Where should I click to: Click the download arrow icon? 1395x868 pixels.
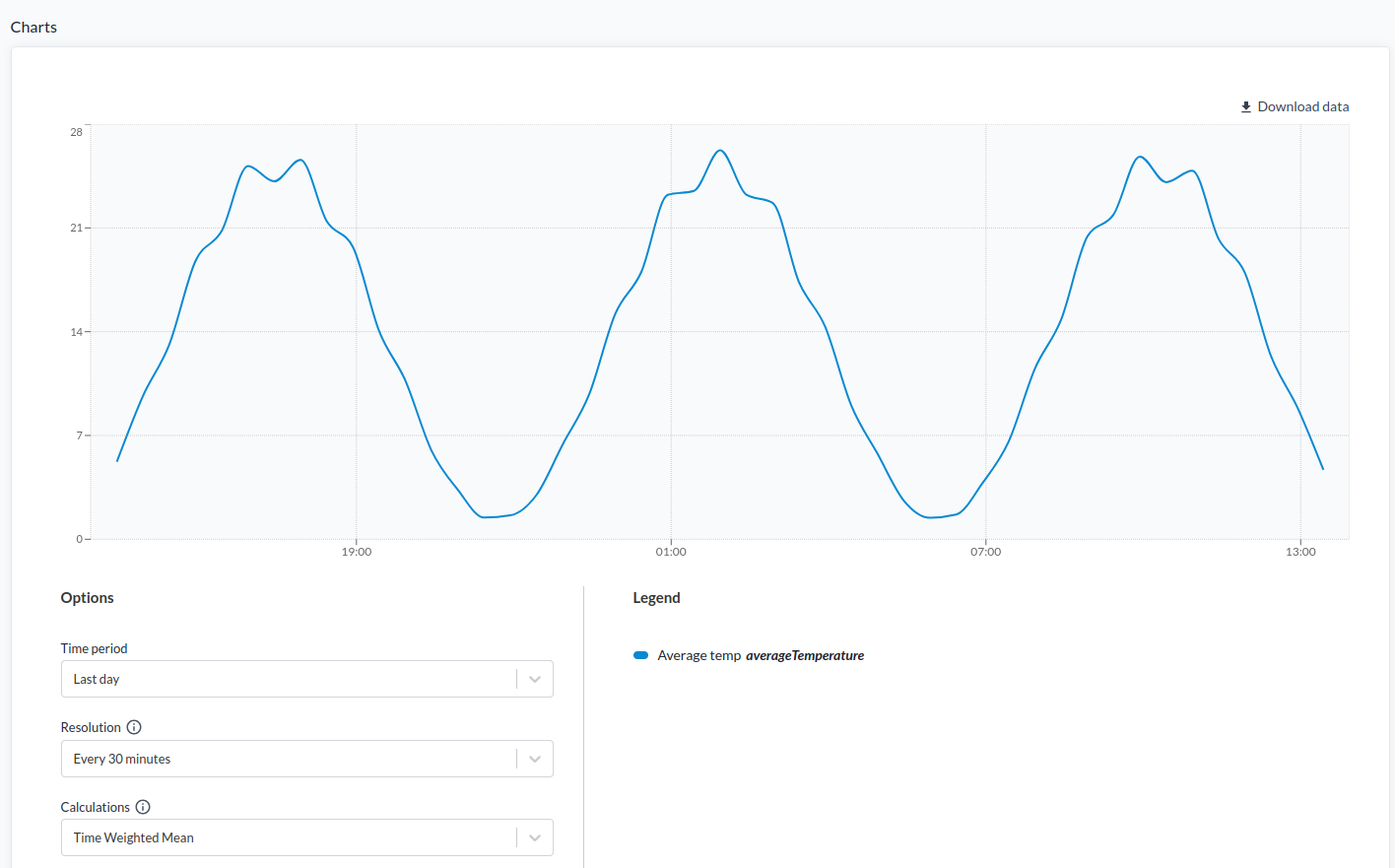coord(1245,106)
